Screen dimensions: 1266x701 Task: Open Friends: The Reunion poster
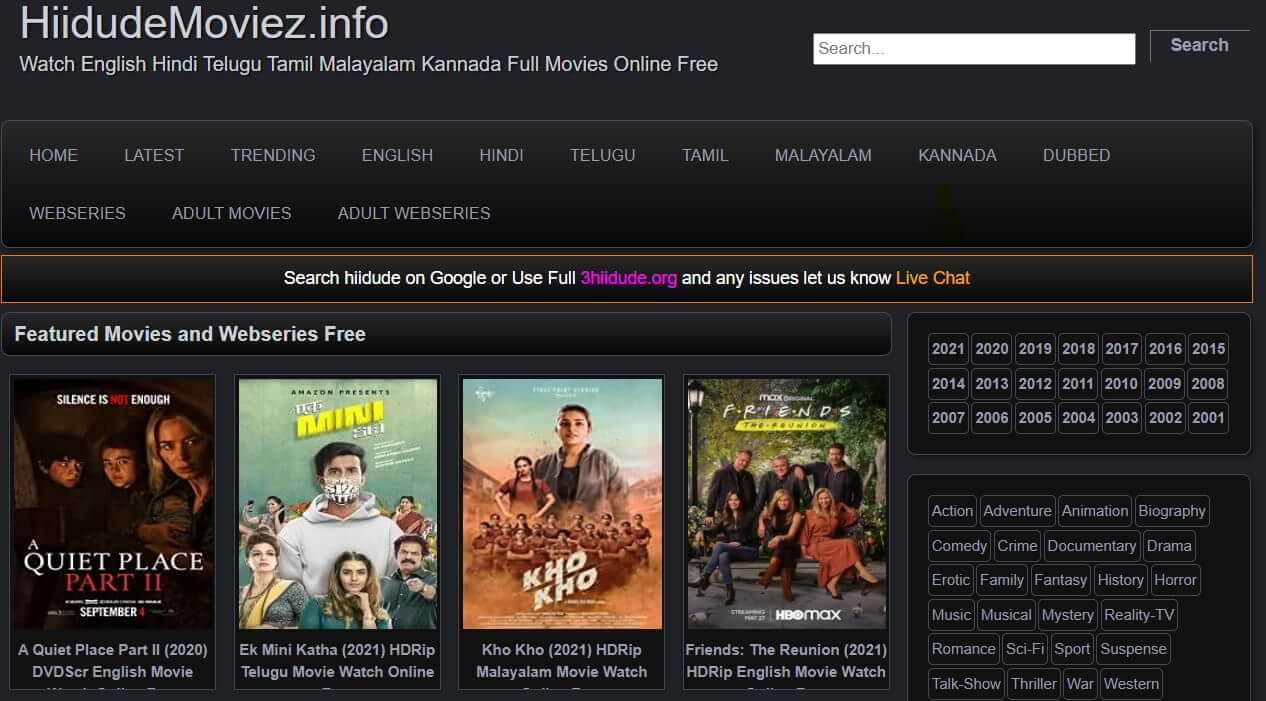click(786, 503)
